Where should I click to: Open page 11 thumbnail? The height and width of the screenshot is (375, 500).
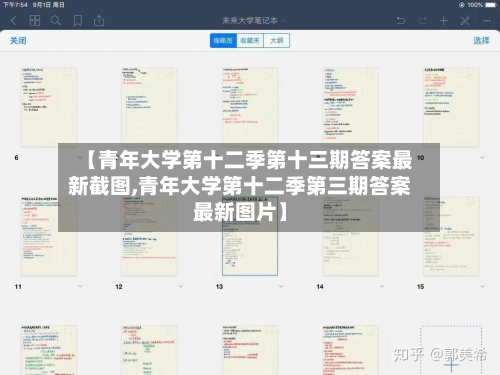49,236
